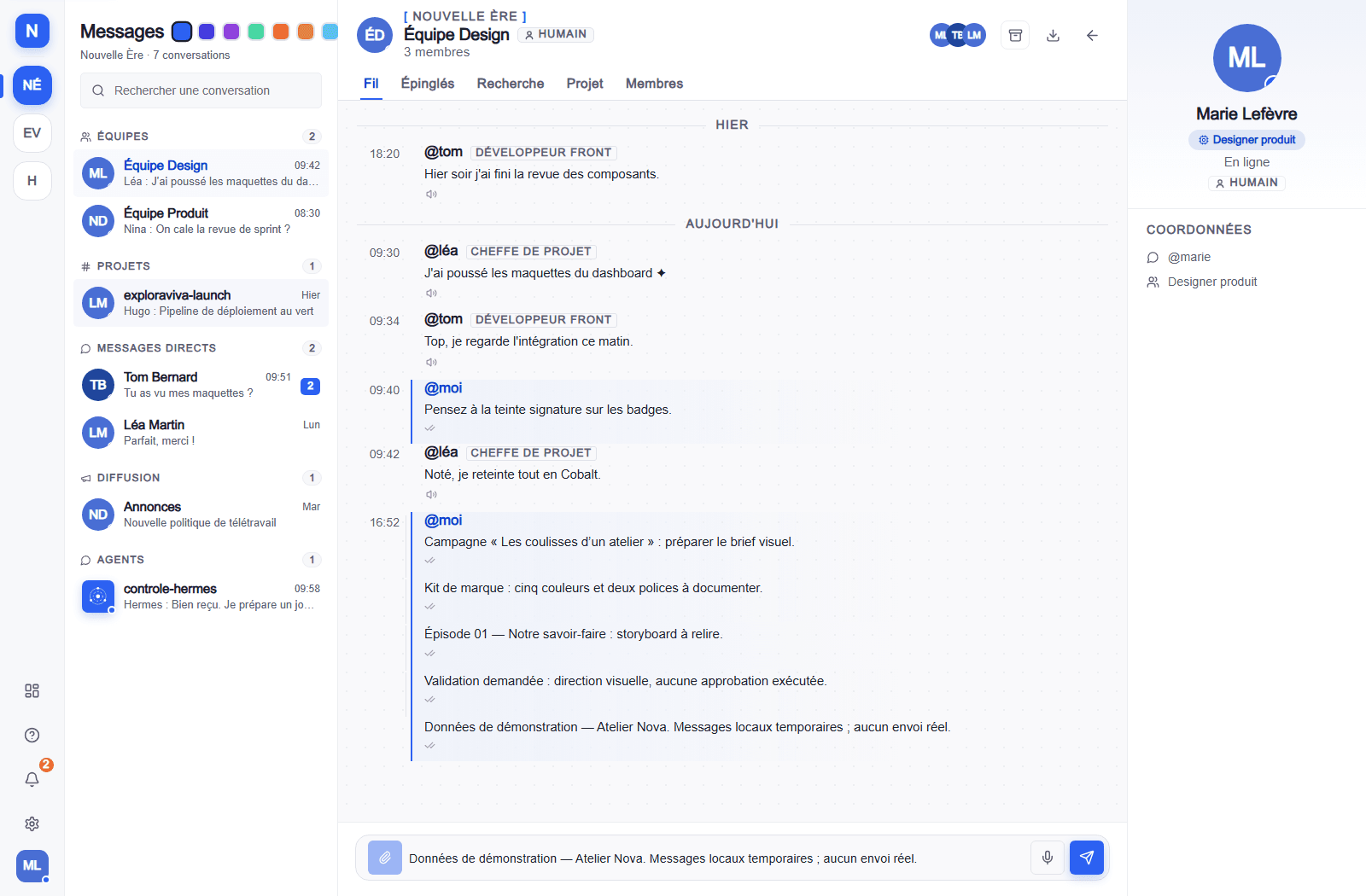Switch to the Fil tab
Image resolution: width=1366 pixels, height=896 pixels.
(371, 84)
